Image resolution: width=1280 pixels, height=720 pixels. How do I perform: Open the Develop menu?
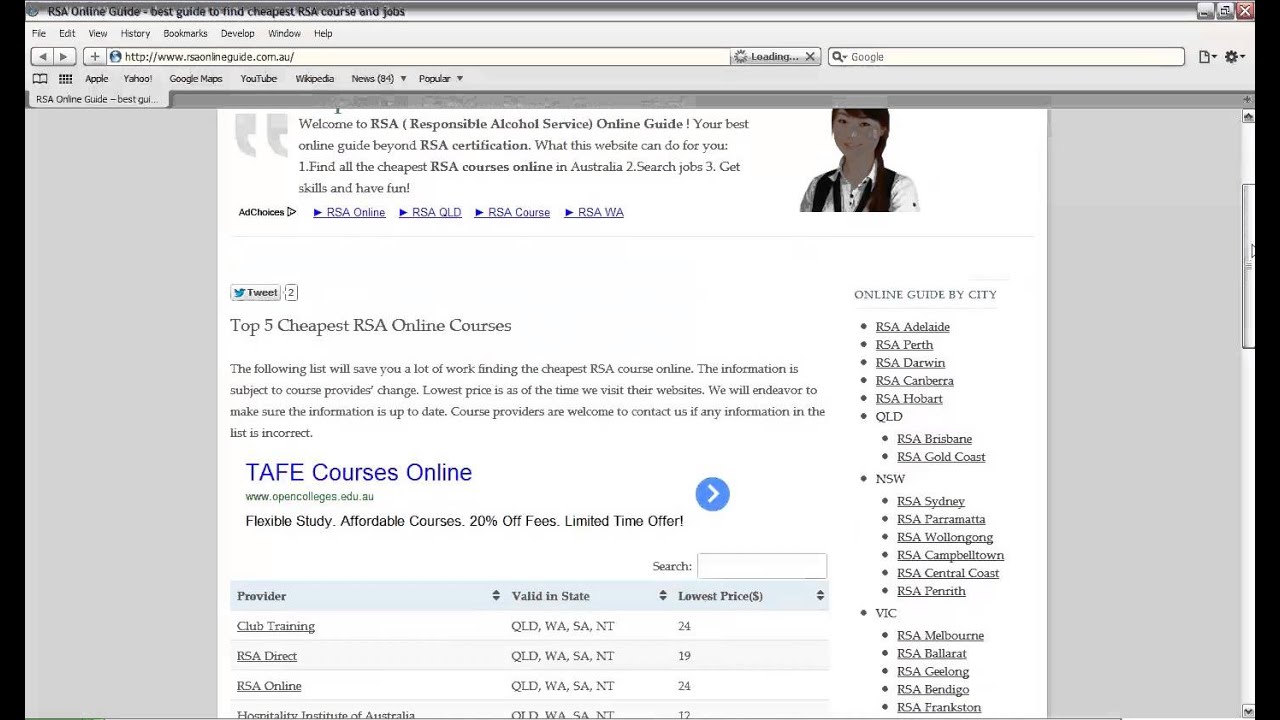[x=238, y=33]
